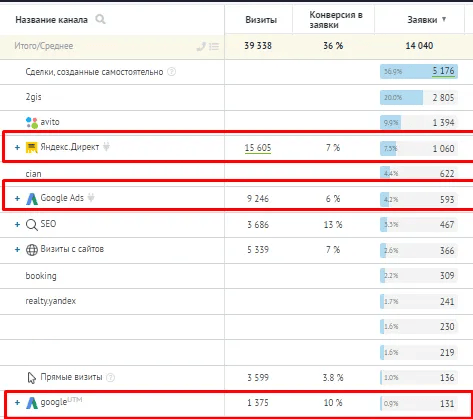Image resolution: width=473 pixels, height=419 pixels.
Task: Click the Итого/Среднее row label
Action: [43, 46]
